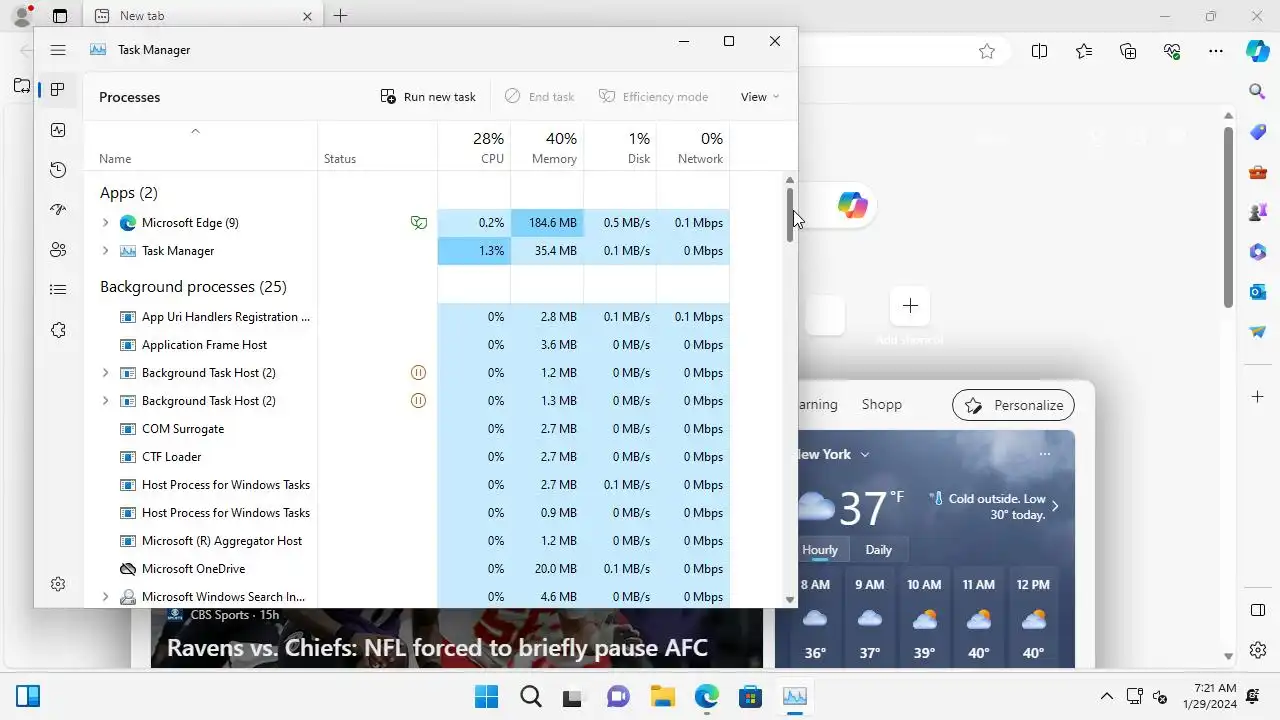Expand the second Background Task Host (2) group
The width and height of the screenshot is (1280, 720).
[105, 401]
